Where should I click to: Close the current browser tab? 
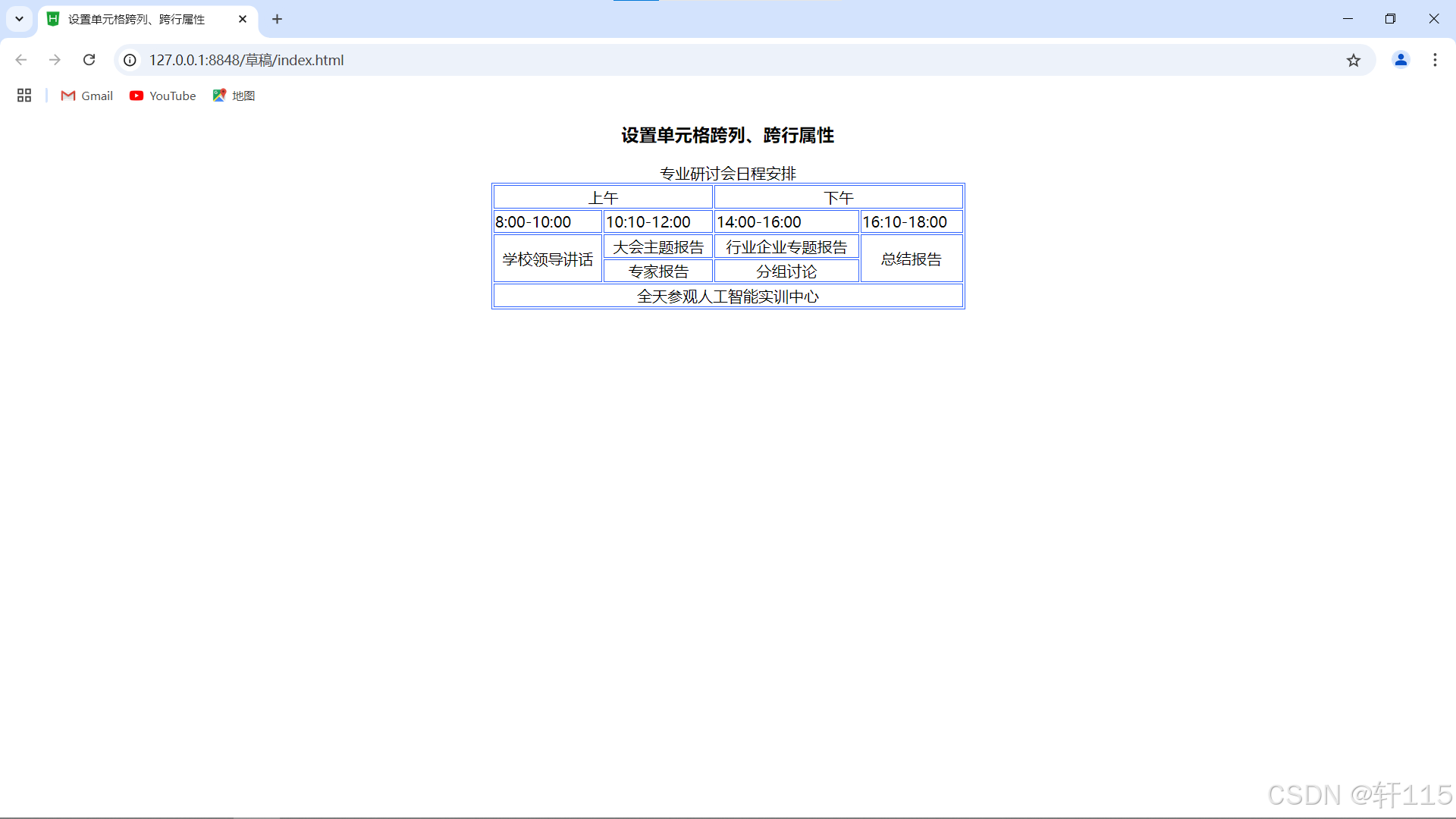pyautogui.click(x=243, y=19)
